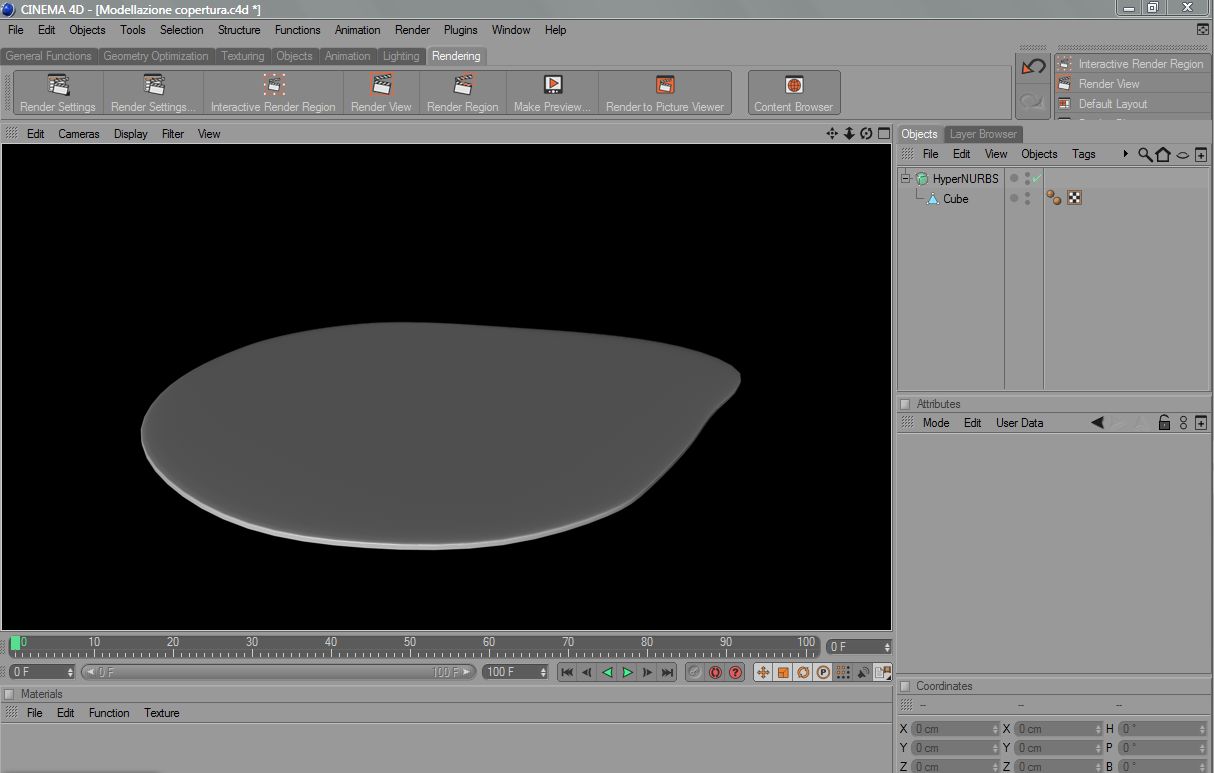Toggle visibility dots of the Cube object
Viewport: 1214px width, 773px height.
tap(1027, 199)
